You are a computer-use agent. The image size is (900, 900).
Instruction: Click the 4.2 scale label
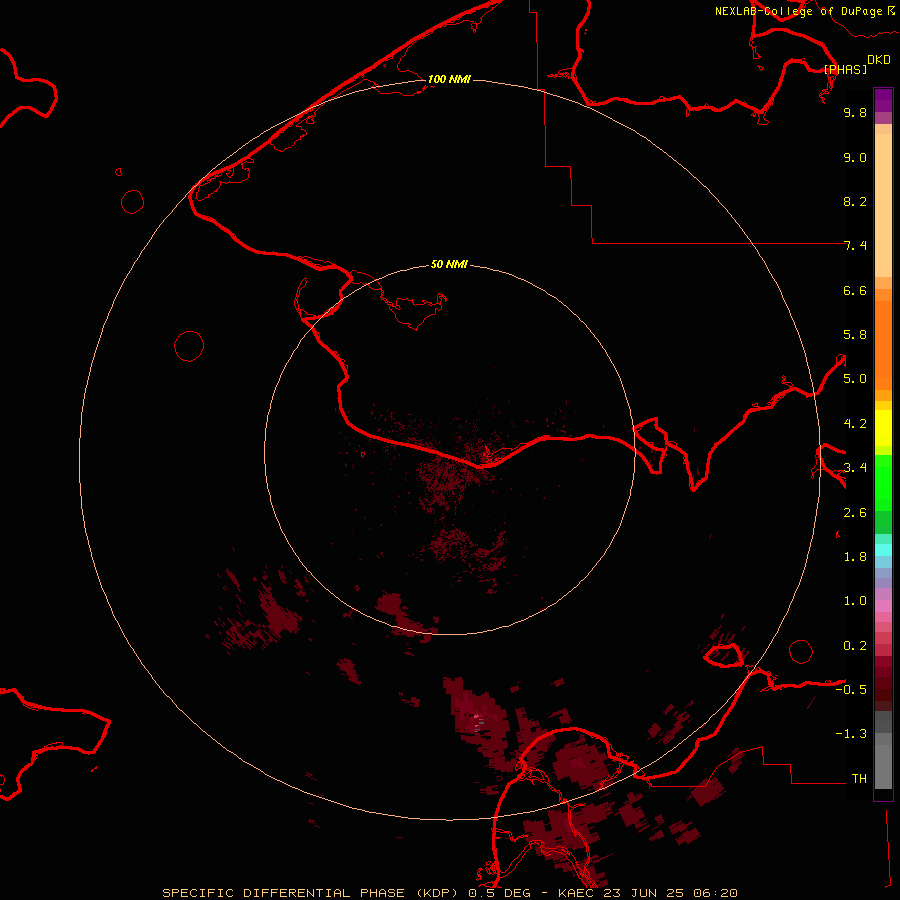855,424
